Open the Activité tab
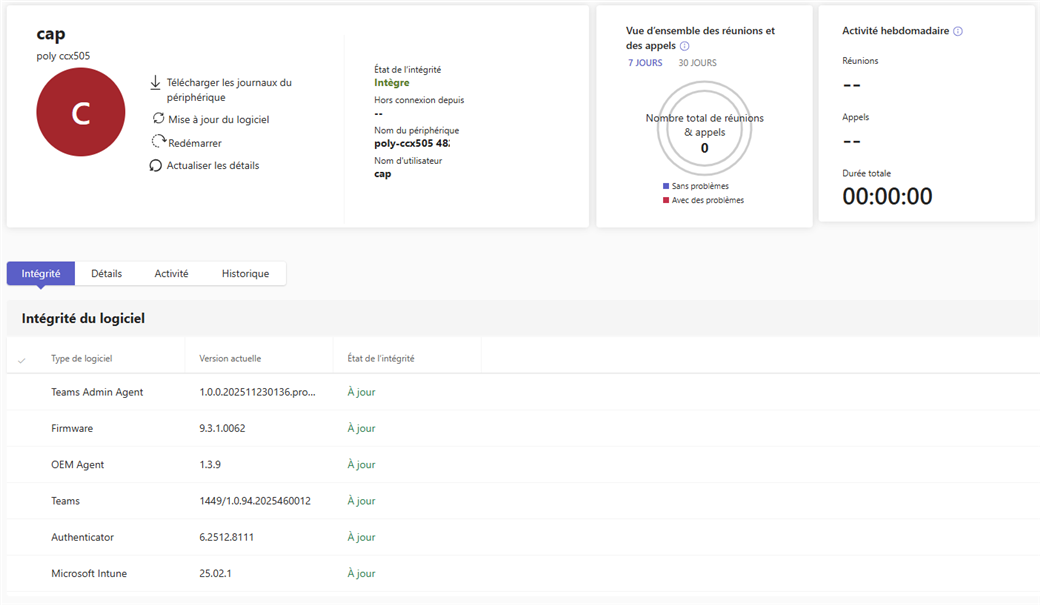Image resolution: width=1040 pixels, height=605 pixels. [x=171, y=273]
